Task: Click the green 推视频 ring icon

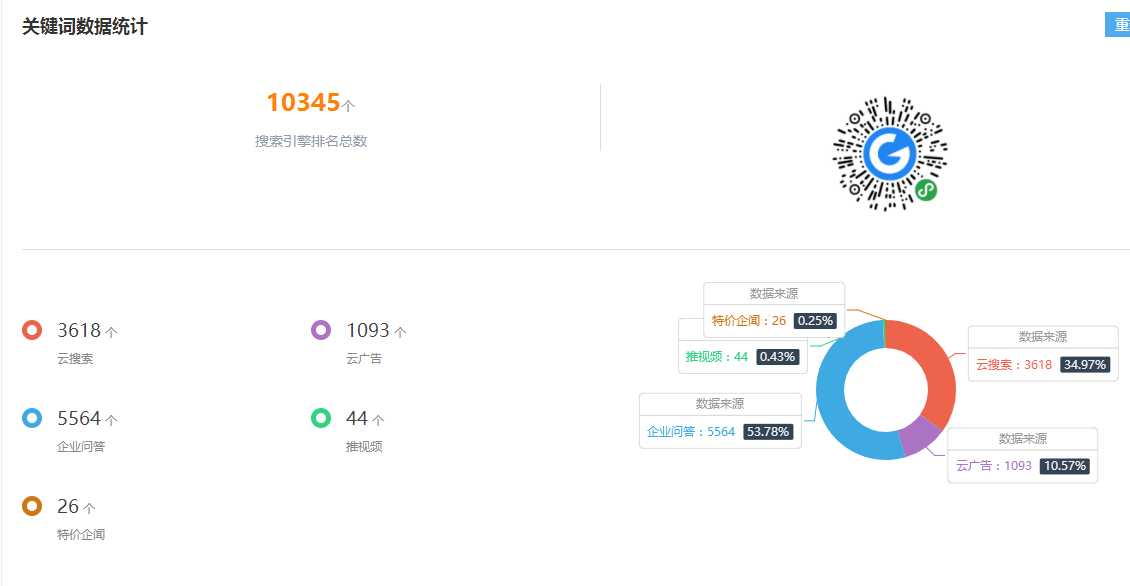Action: coord(321,418)
